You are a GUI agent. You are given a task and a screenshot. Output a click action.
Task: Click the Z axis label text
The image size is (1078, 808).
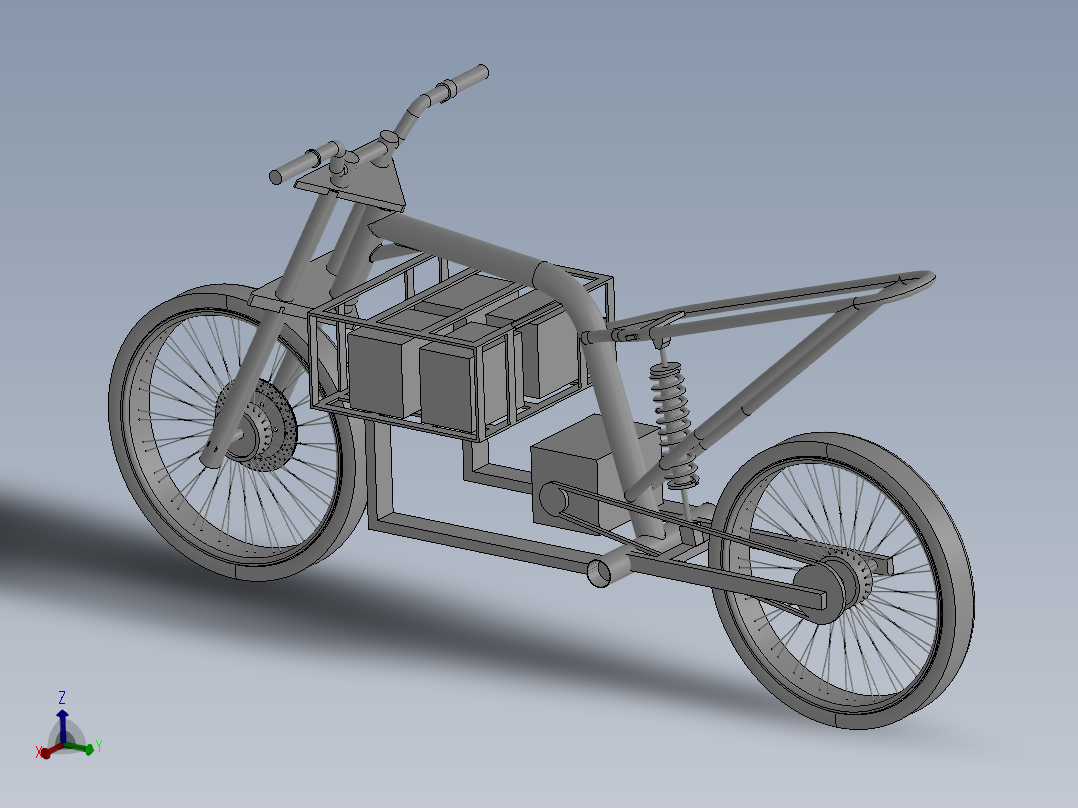click(62, 697)
